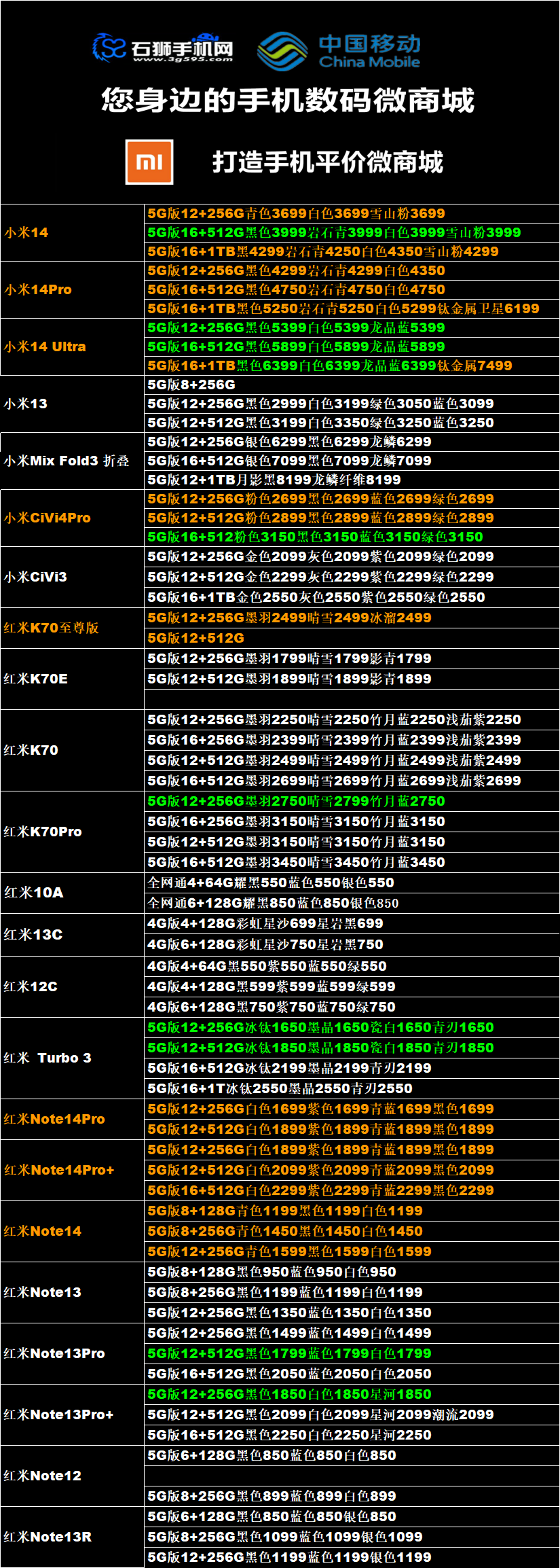Select the 红米K70Pro model cell

pos(72,832)
